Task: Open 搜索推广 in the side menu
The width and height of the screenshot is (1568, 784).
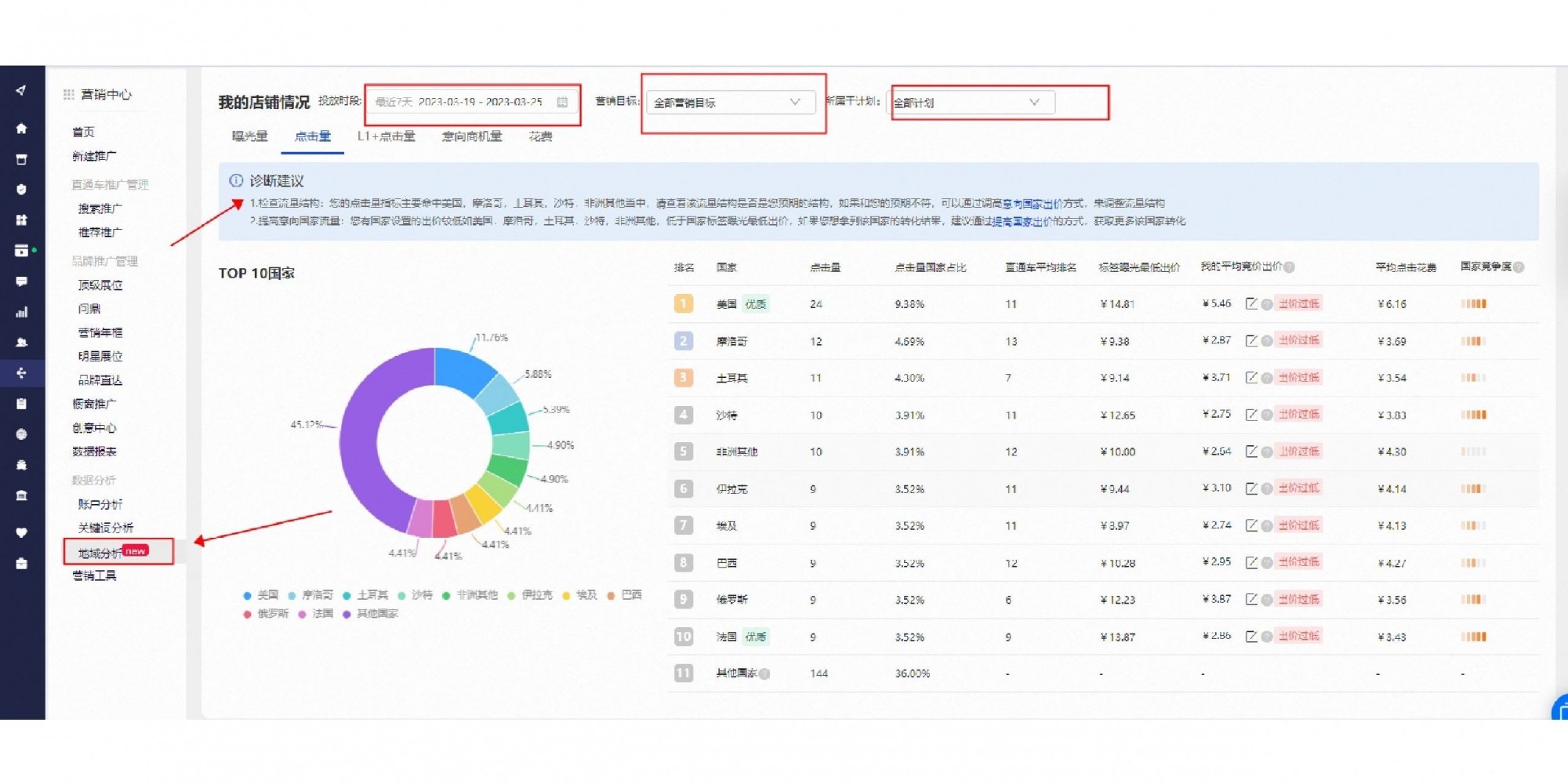Action: pos(100,209)
